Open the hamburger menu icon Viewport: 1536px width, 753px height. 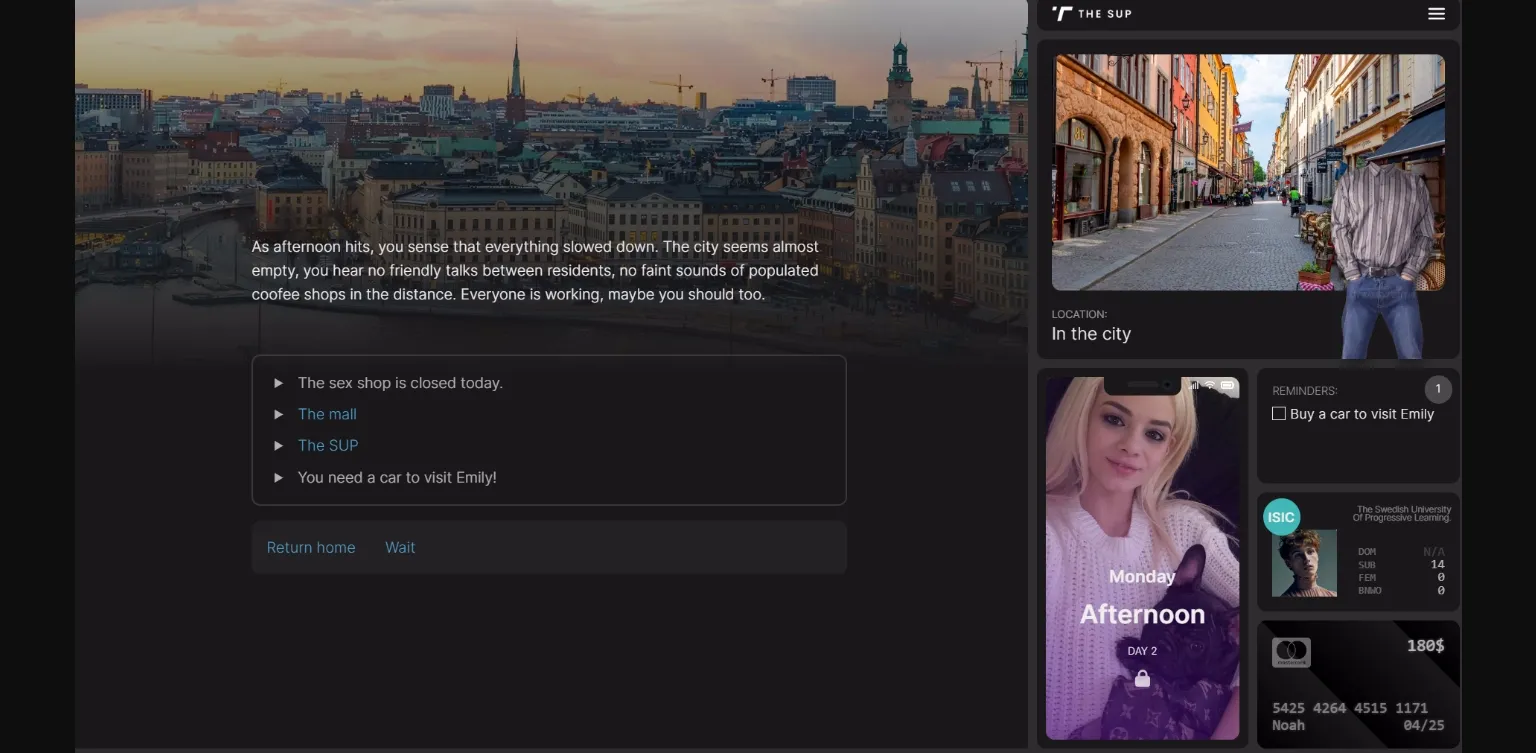[x=1436, y=13]
